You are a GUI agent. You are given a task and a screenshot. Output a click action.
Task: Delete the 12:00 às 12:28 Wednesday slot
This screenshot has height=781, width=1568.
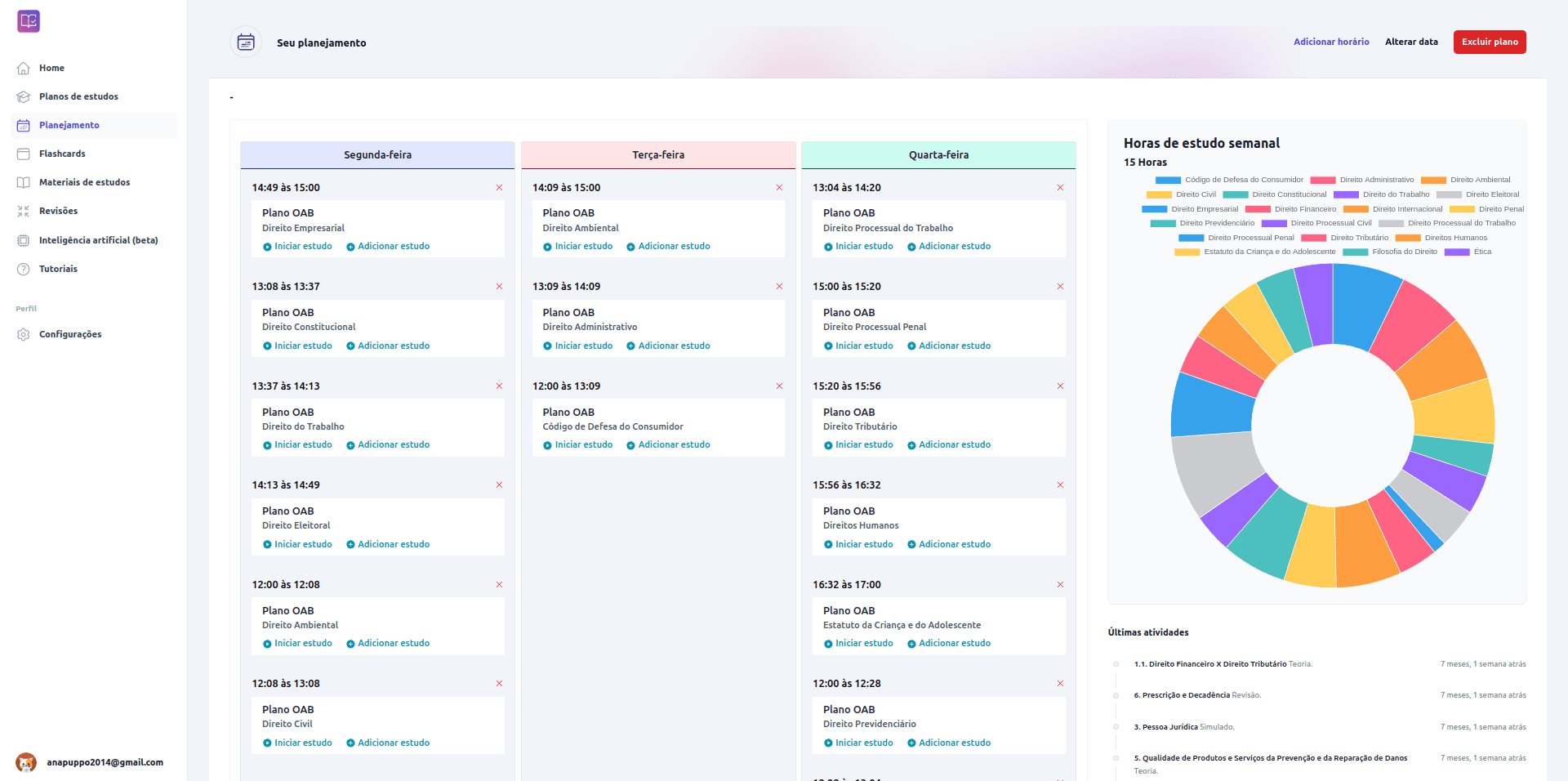(1060, 683)
